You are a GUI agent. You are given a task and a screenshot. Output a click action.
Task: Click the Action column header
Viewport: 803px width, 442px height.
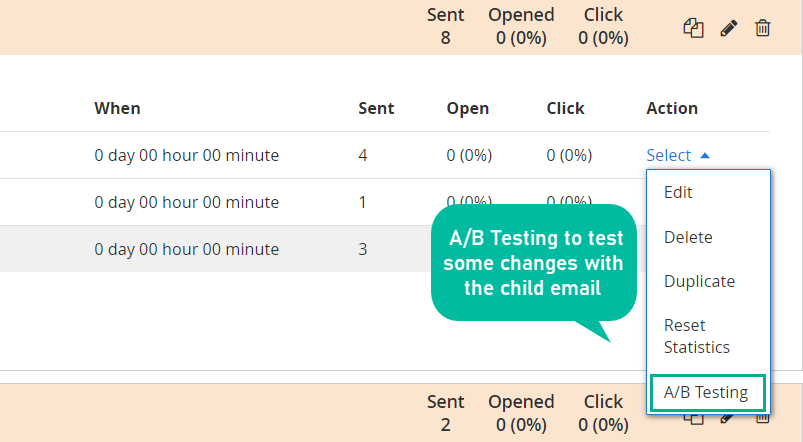pyautogui.click(x=672, y=108)
